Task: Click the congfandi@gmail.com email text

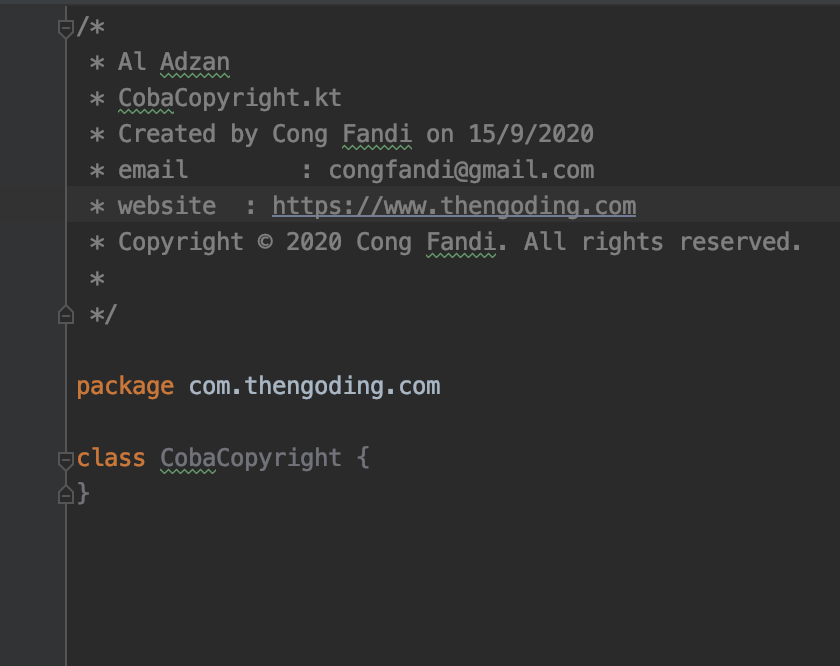Action: [461, 171]
